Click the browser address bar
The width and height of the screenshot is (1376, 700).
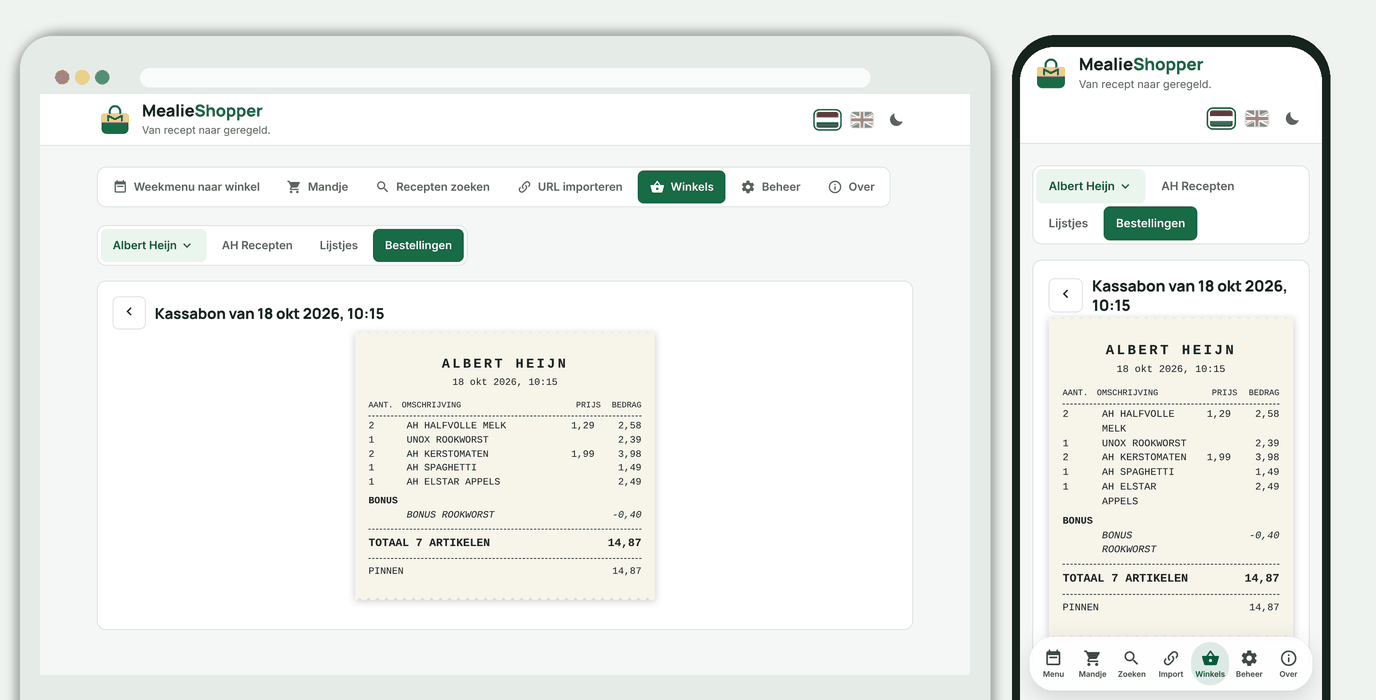(505, 78)
